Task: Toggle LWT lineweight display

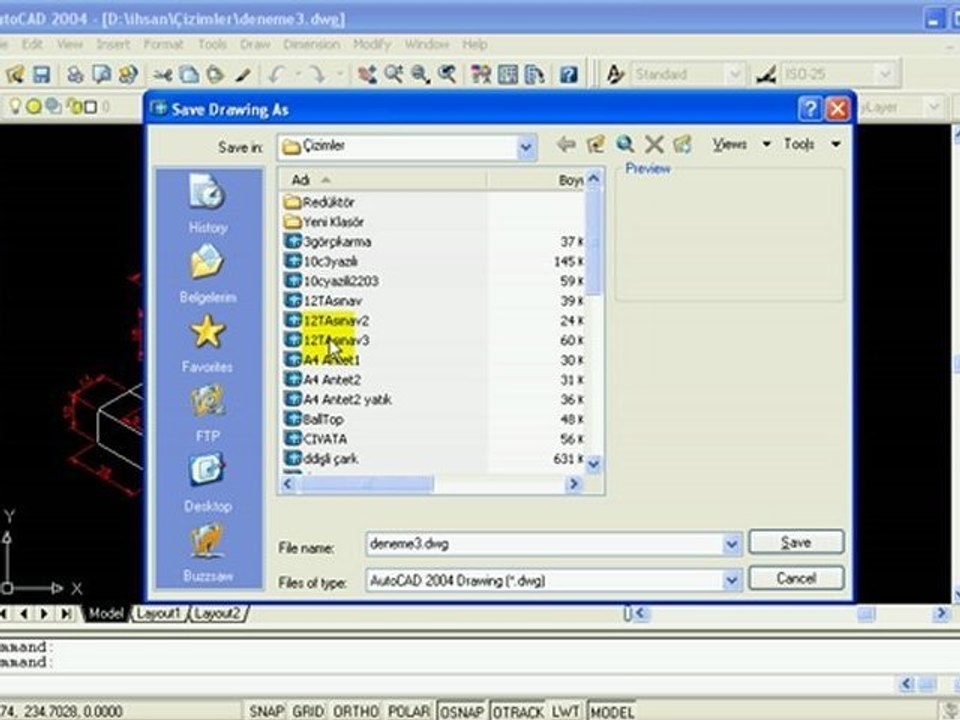Action: [565, 711]
